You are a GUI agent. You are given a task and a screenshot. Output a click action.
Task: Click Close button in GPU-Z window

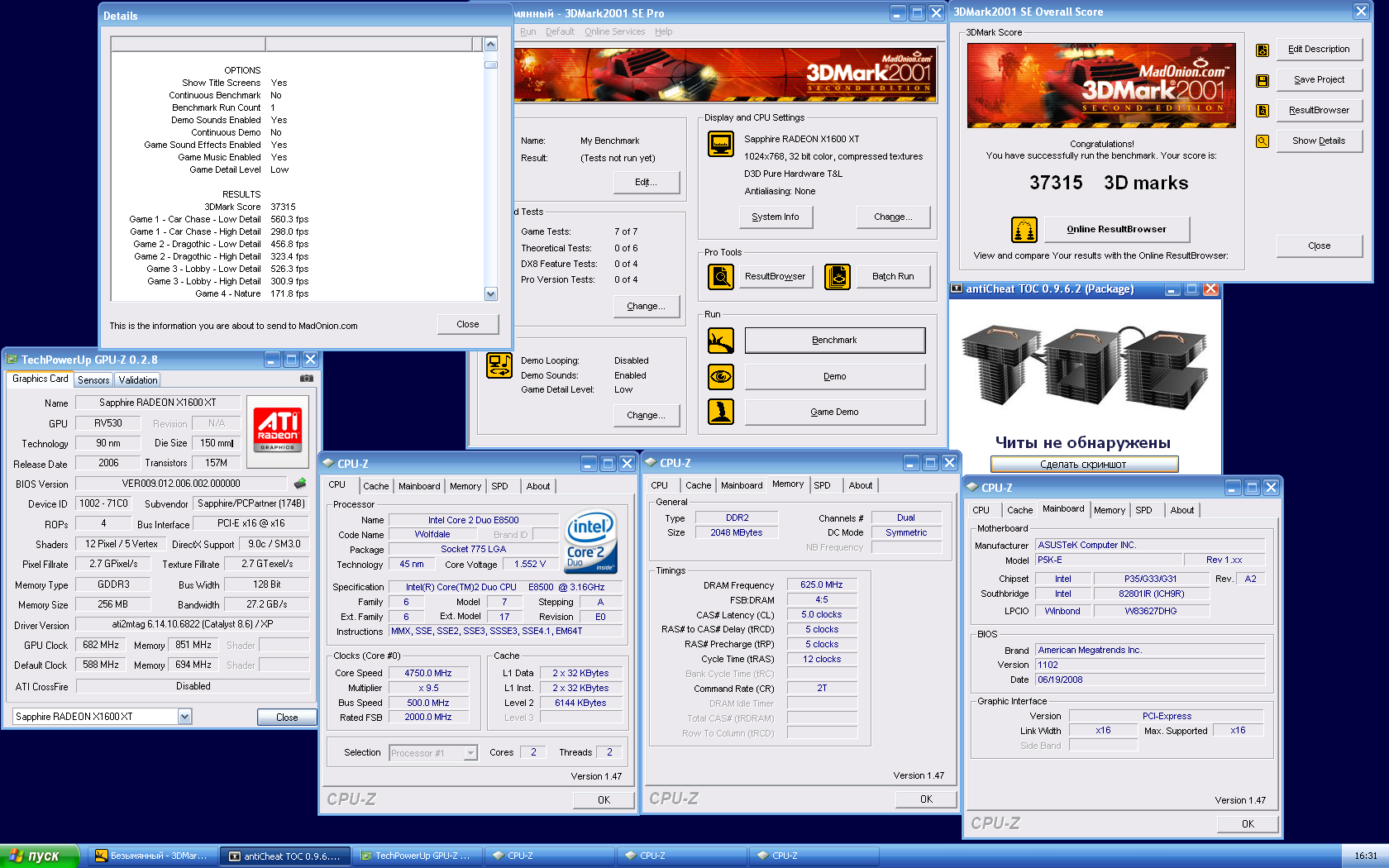[x=287, y=718]
